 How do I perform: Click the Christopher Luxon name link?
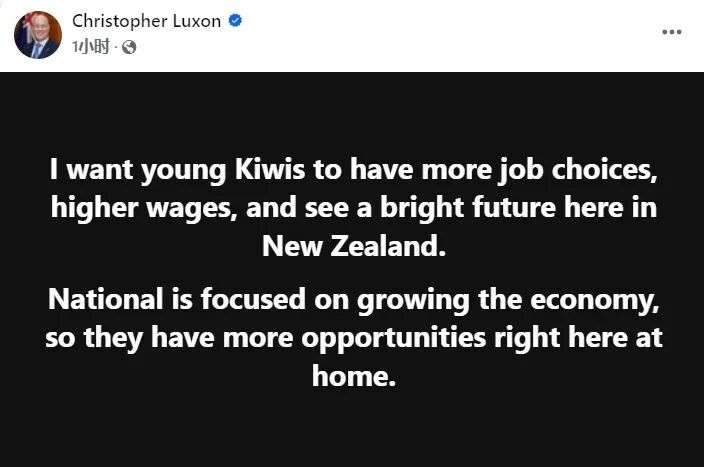tap(146, 21)
